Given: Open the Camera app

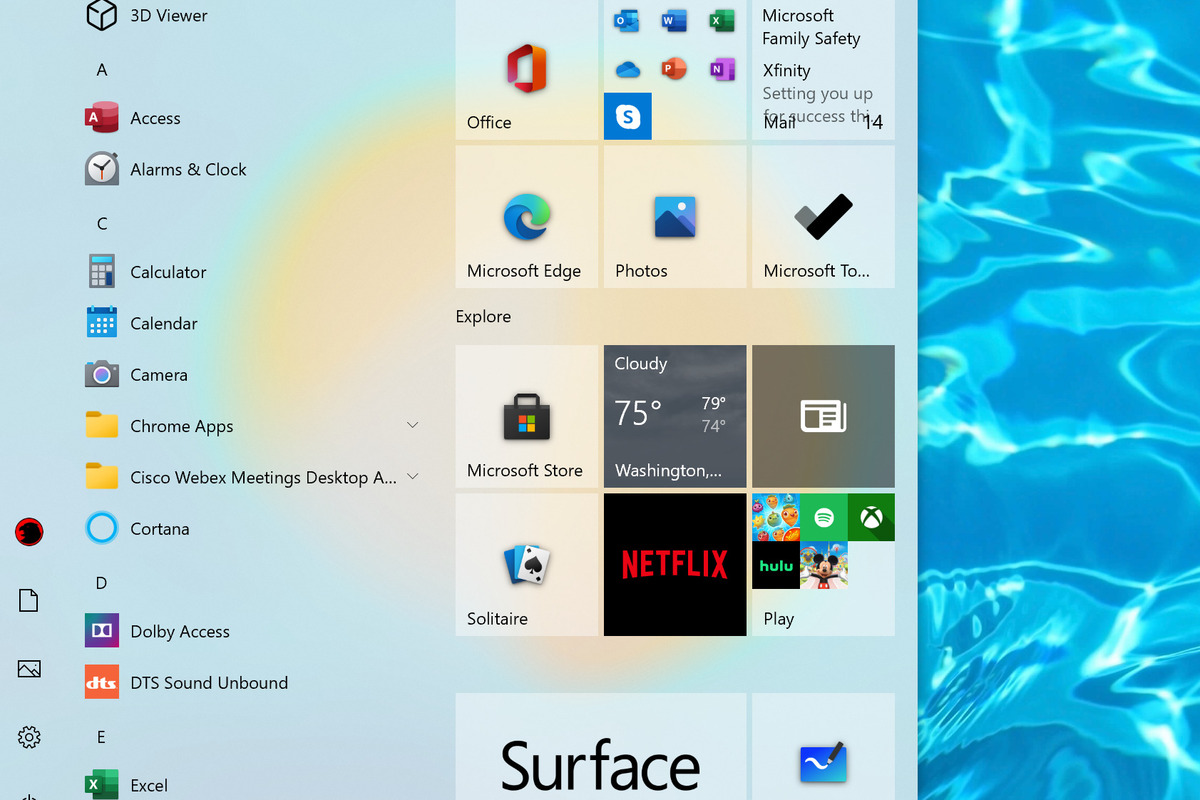Looking at the screenshot, I should point(158,374).
